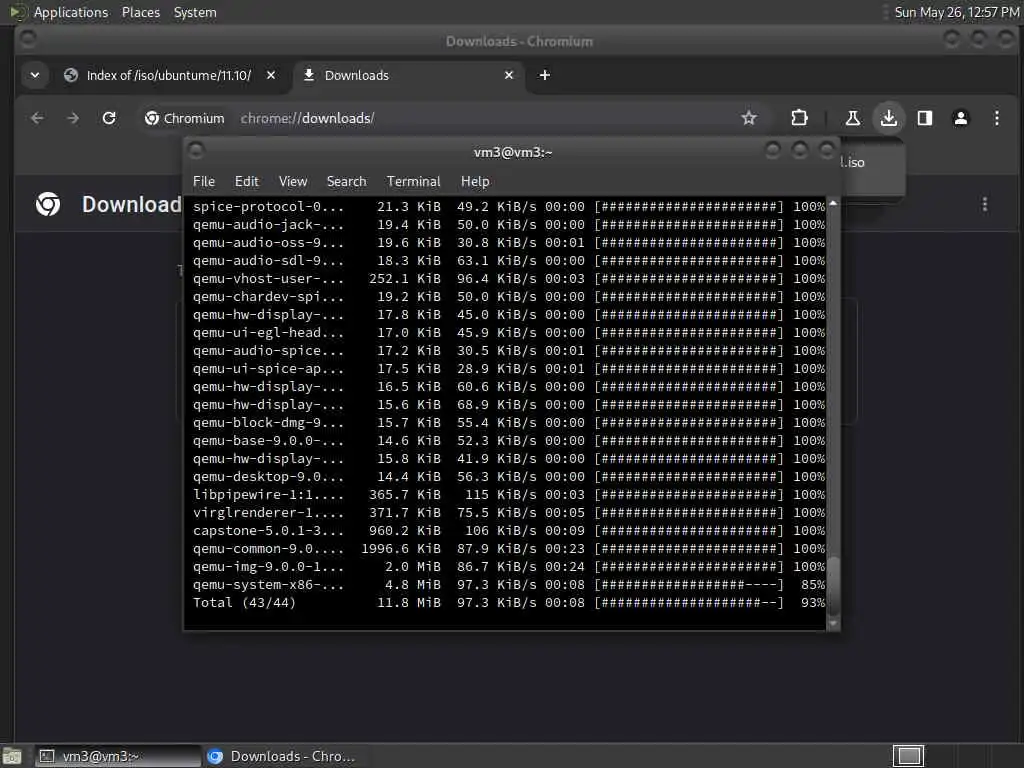Viewport: 1024px width, 768px height.
Task: Click the qemu-img-9.0.0-1 line
Action: pos(509,567)
